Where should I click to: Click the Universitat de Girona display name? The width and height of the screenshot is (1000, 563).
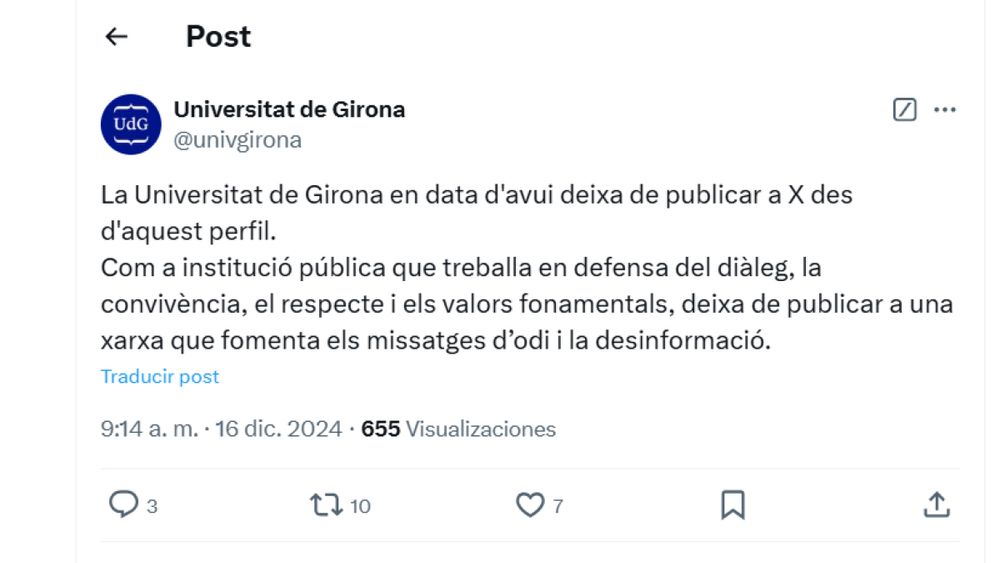pyautogui.click(x=290, y=110)
